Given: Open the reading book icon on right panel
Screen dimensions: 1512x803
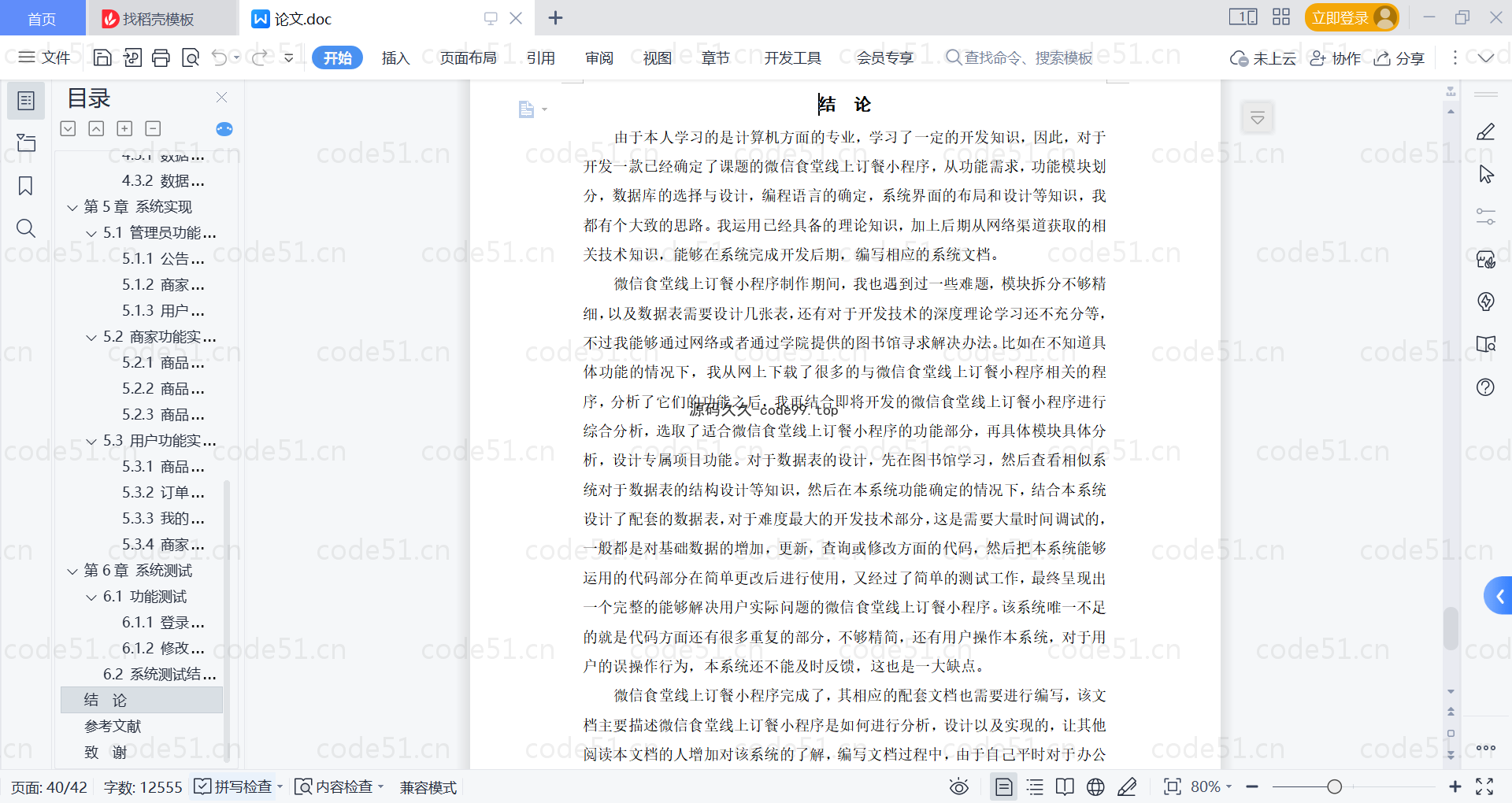Looking at the screenshot, I should click(1485, 344).
